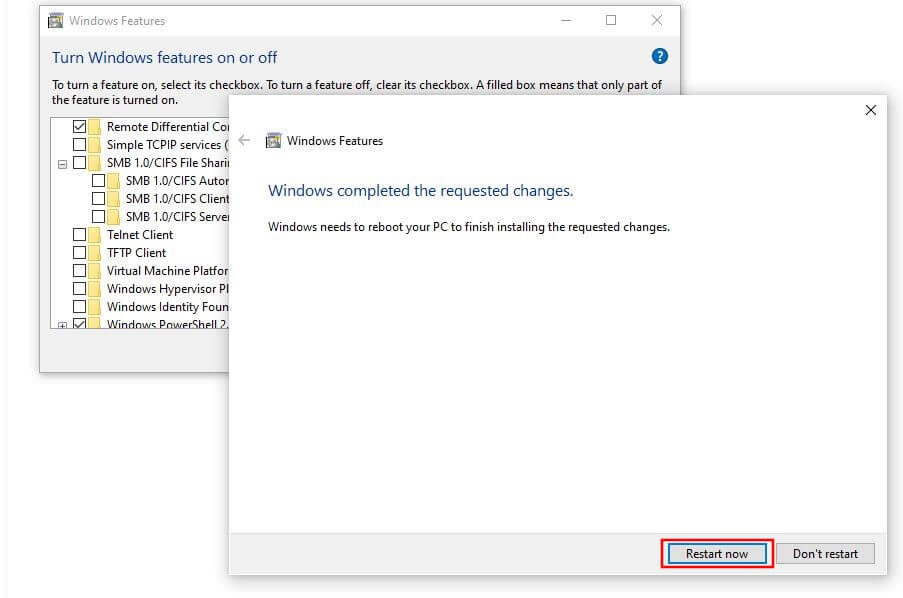This screenshot has height=598, width=903.
Task: Check the SMB 1.0/CIFS File Sharing box
Action: [79, 163]
